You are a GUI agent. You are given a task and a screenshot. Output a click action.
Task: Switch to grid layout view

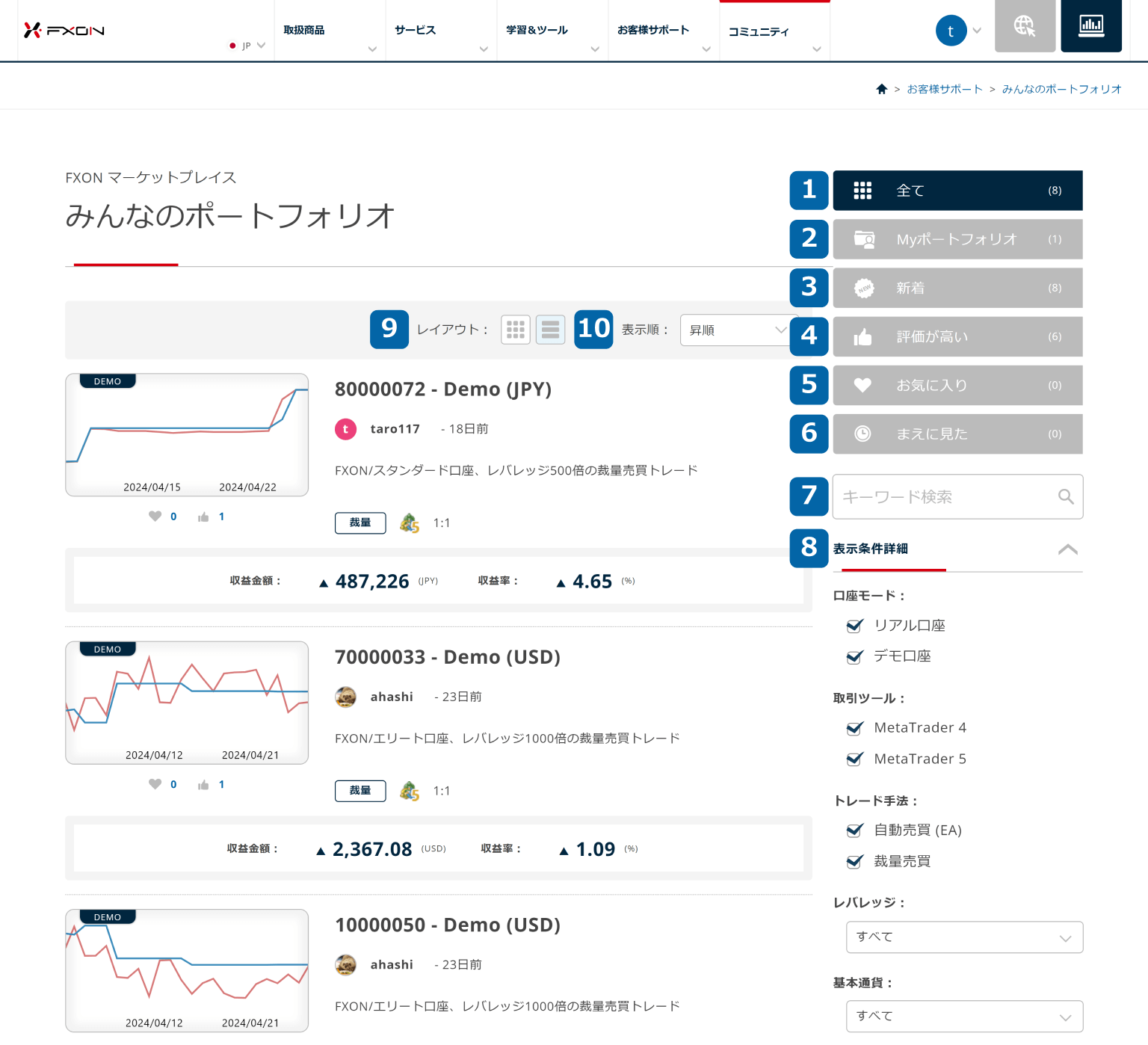[x=516, y=330]
